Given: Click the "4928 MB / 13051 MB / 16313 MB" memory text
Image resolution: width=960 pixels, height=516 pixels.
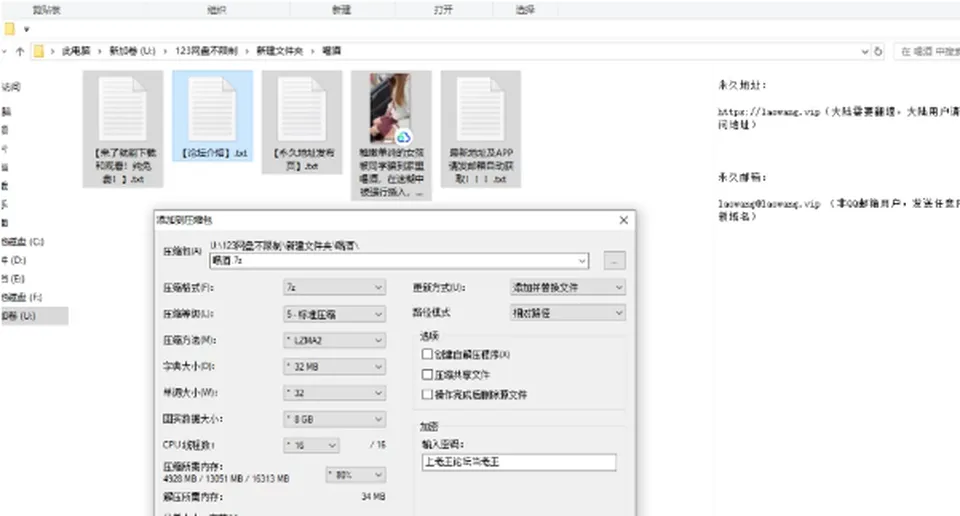Looking at the screenshot, I should point(226,479).
